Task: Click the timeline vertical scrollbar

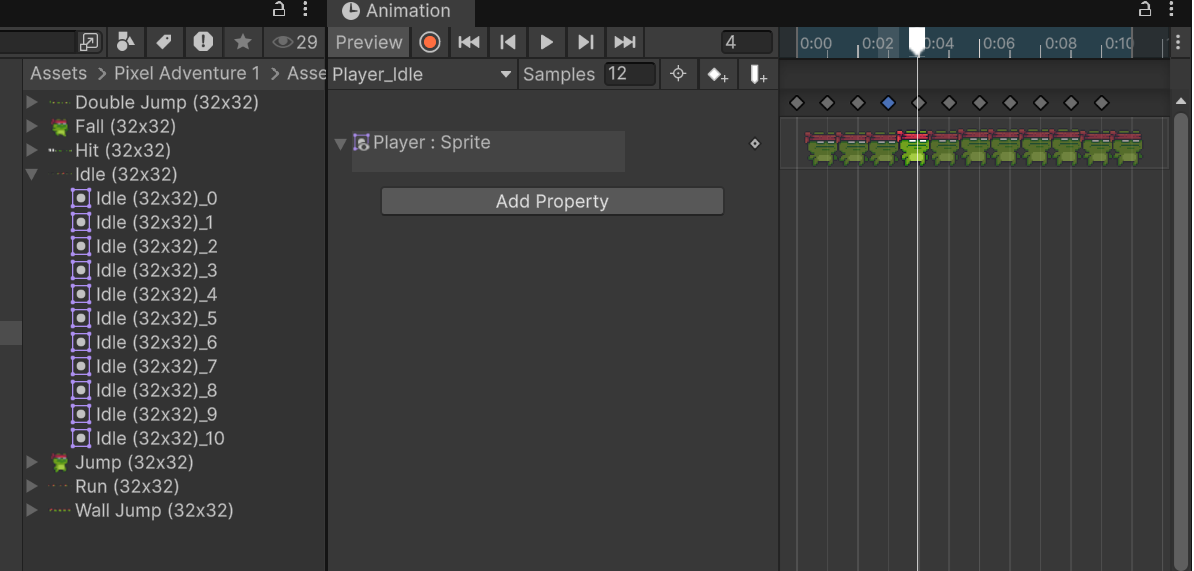Action: pyautogui.click(x=1181, y=341)
